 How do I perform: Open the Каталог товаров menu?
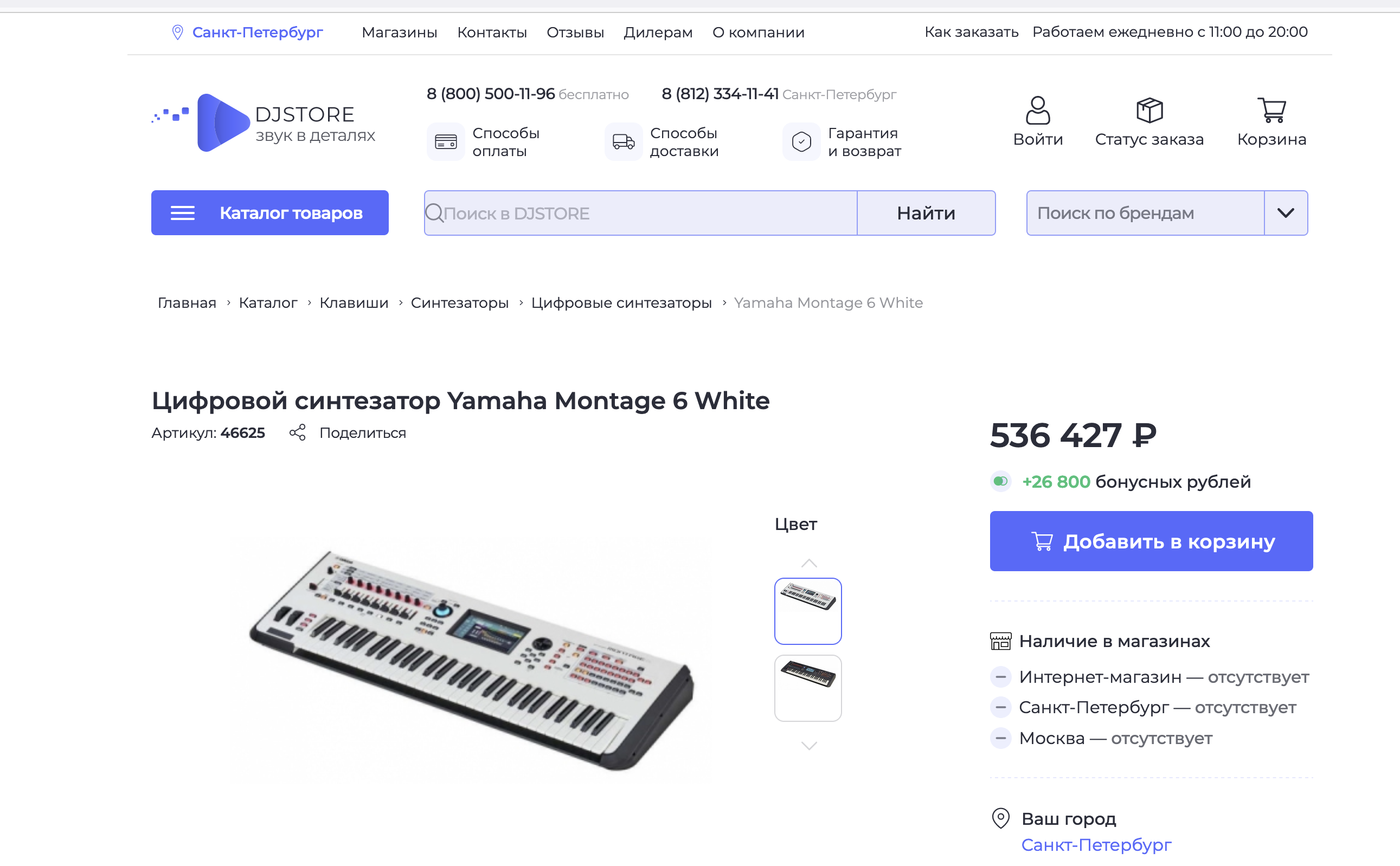click(270, 213)
